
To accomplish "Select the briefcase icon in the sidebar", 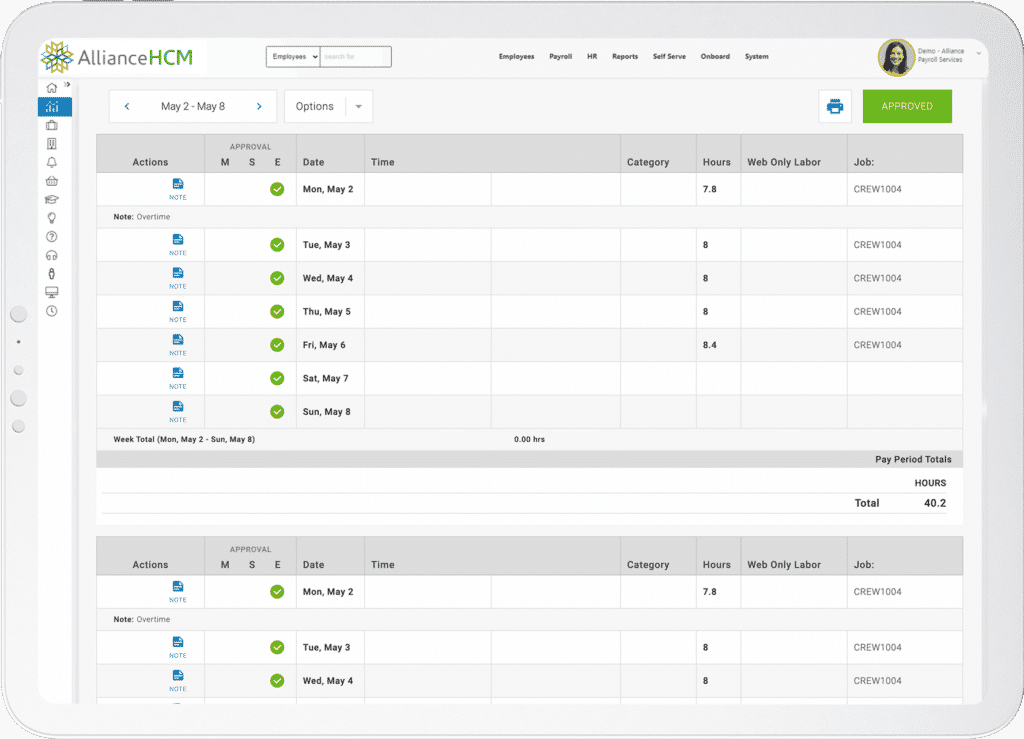I will (51, 124).
